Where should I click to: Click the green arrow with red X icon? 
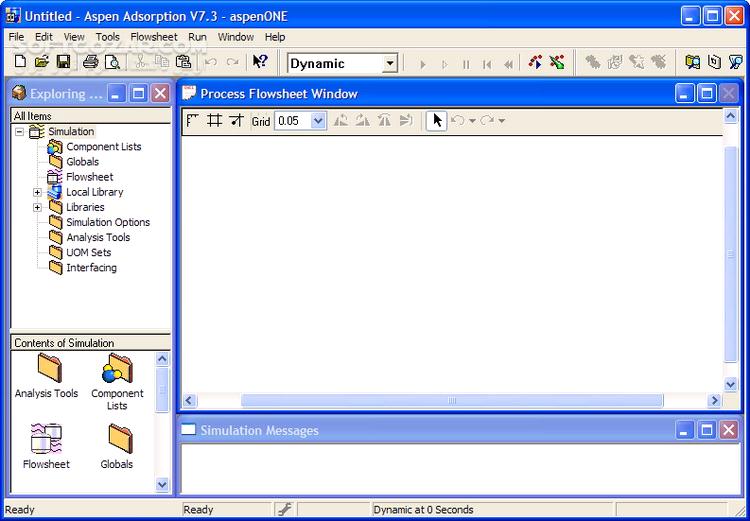[557, 62]
